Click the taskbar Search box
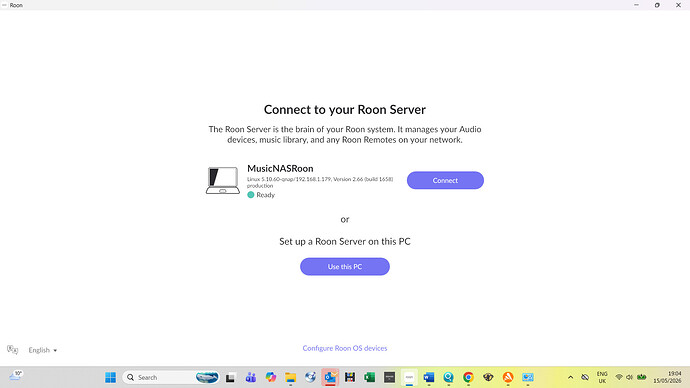This screenshot has height=388, width=690. pyautogui.click(x=171, y=377)
